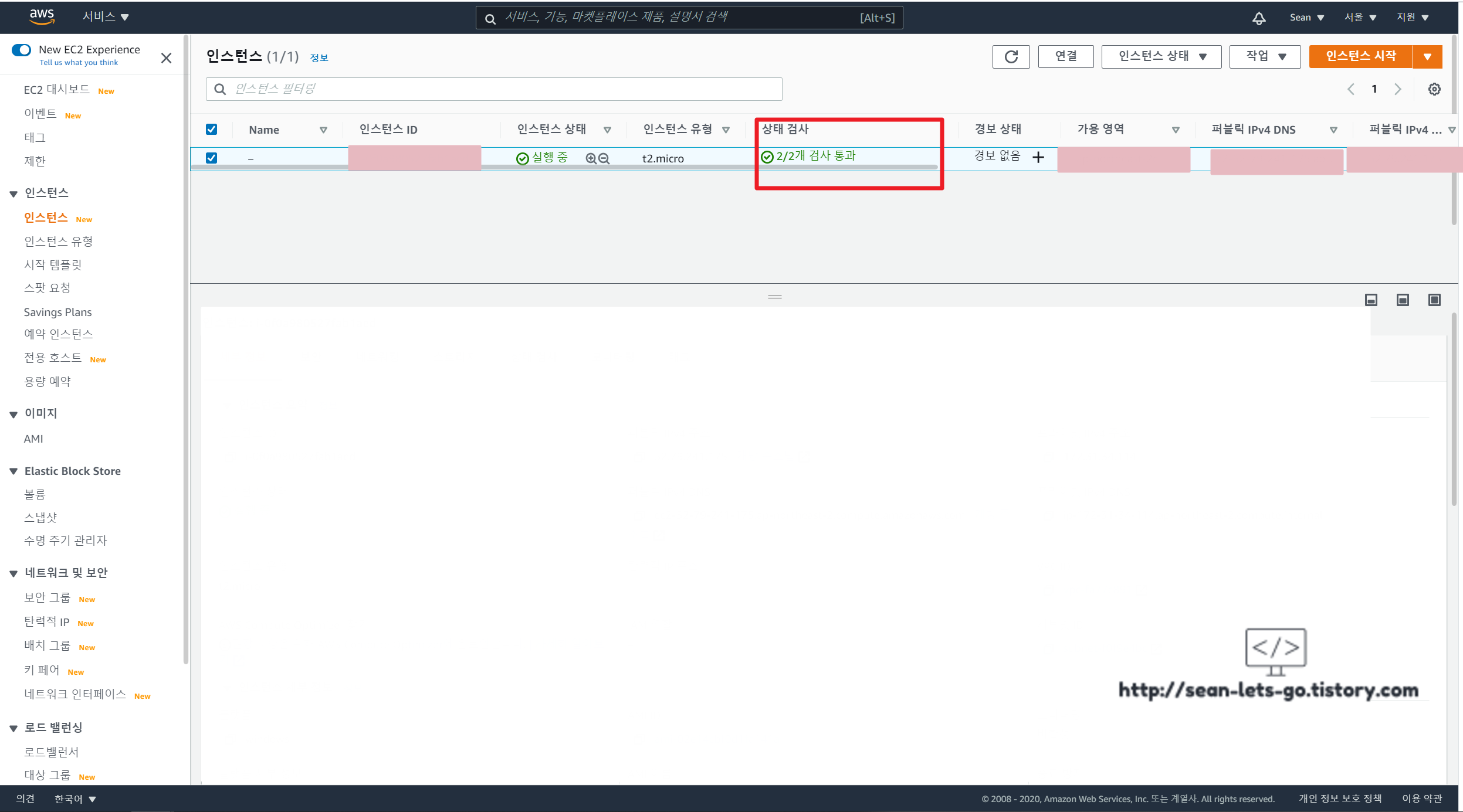Screen dimensions: 1463x812
Task: Open 보안 그룹 in the sidebar
Action: 48,597
